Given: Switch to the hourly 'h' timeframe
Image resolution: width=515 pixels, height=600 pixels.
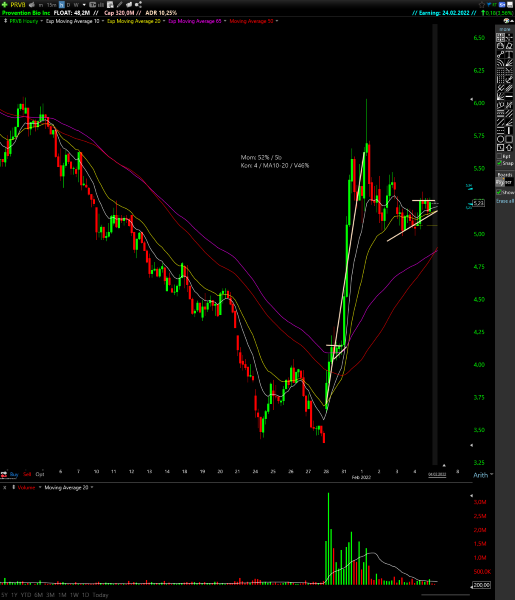Looking at the screenshot, I should [62, 5].
